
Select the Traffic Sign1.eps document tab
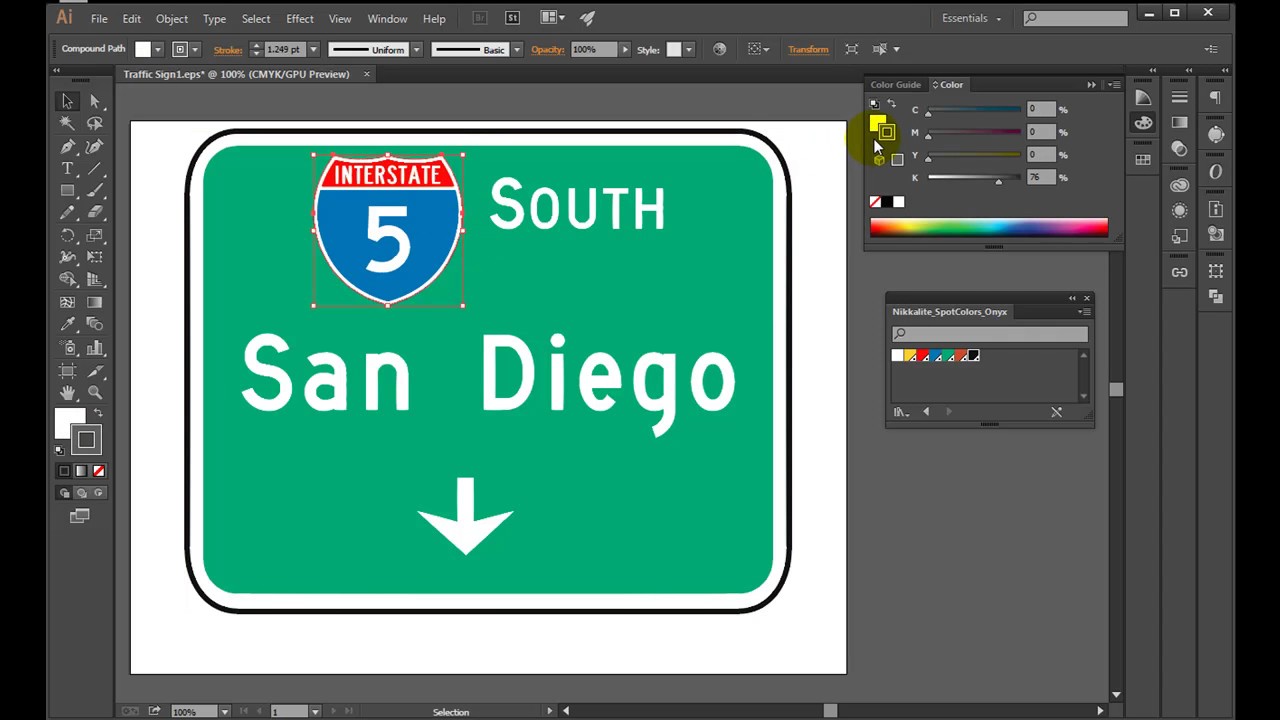[236, 74]
